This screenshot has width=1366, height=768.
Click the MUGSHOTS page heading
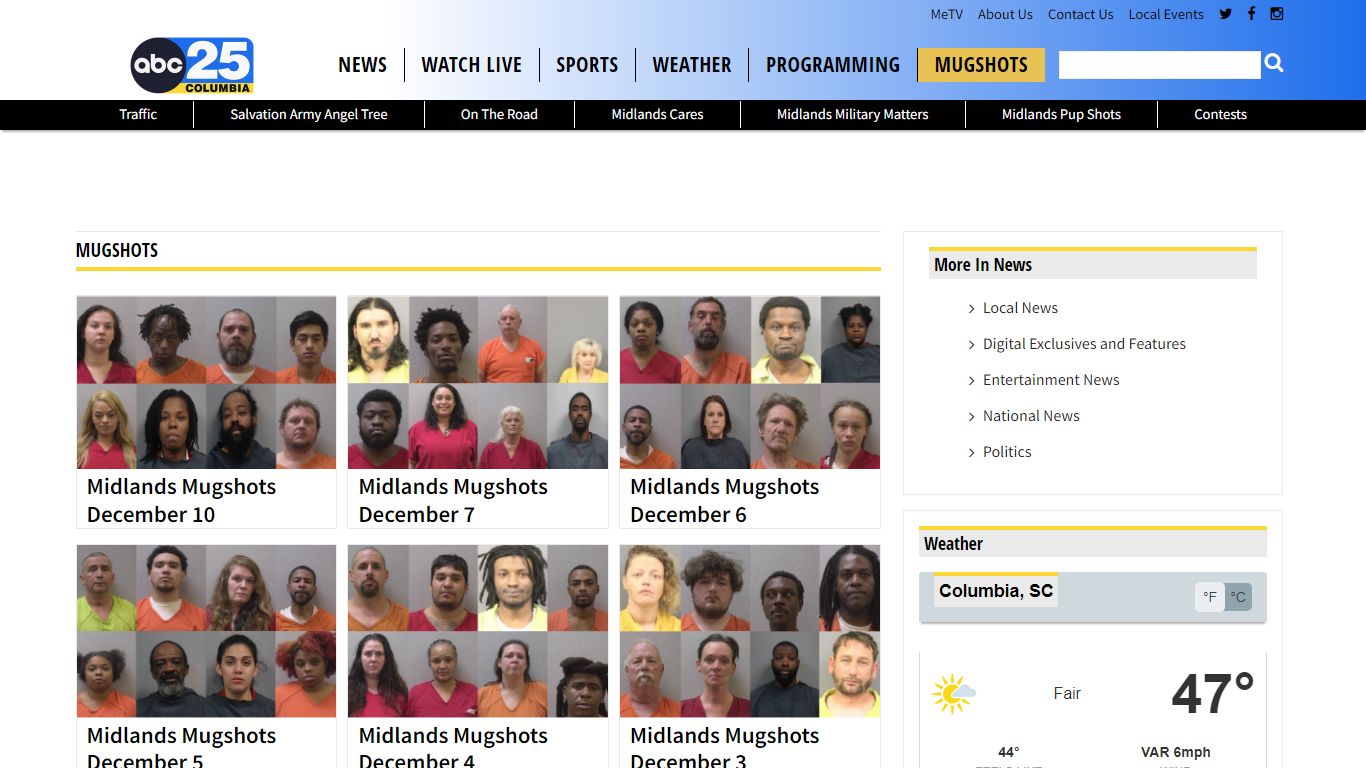pos(117,250)
